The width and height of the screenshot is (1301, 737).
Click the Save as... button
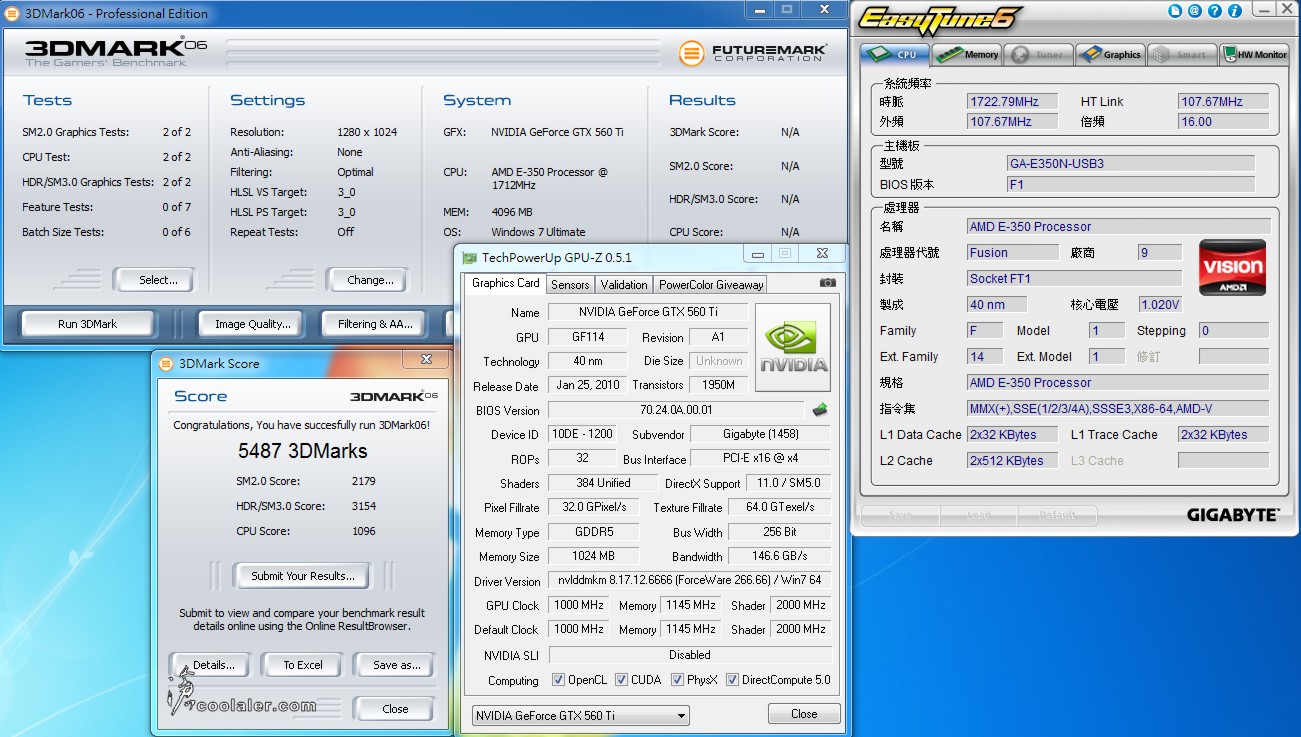[395, 665]
